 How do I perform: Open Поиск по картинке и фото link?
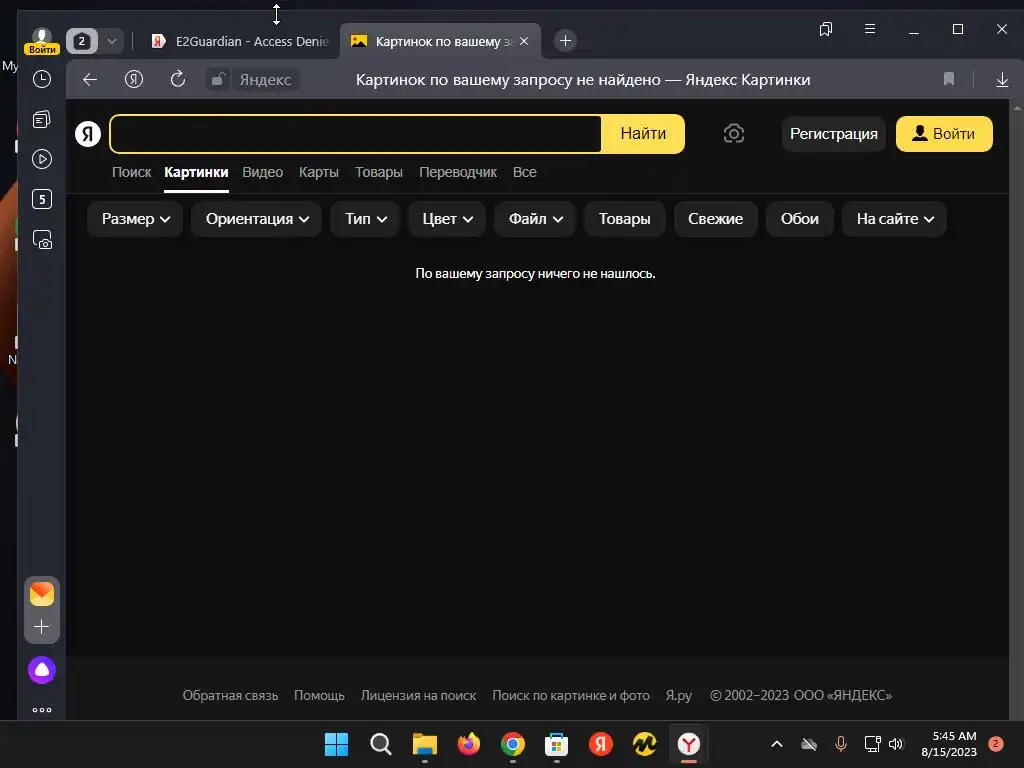click(x=571, y=696)
